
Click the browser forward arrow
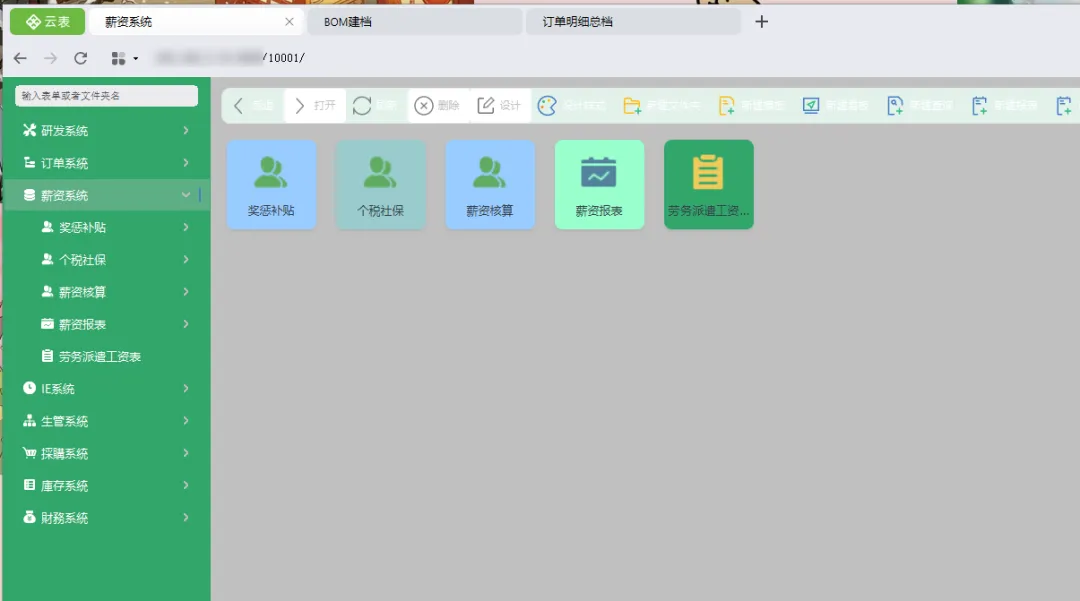[50, 59]
